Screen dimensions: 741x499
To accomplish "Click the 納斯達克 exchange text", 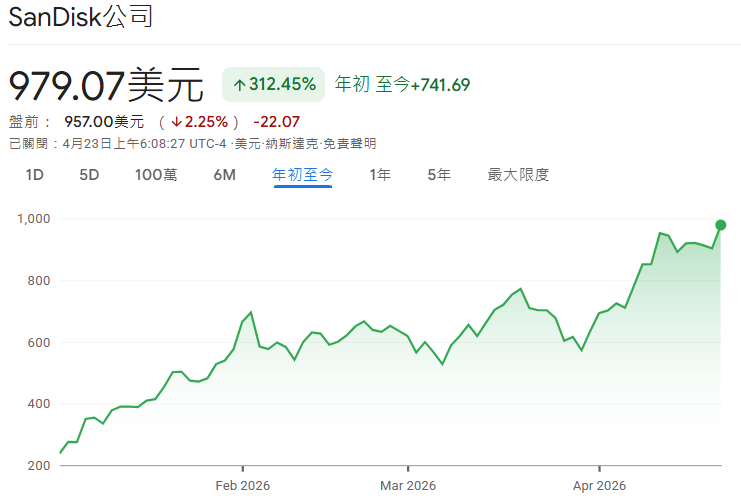I will click(292, 144).
